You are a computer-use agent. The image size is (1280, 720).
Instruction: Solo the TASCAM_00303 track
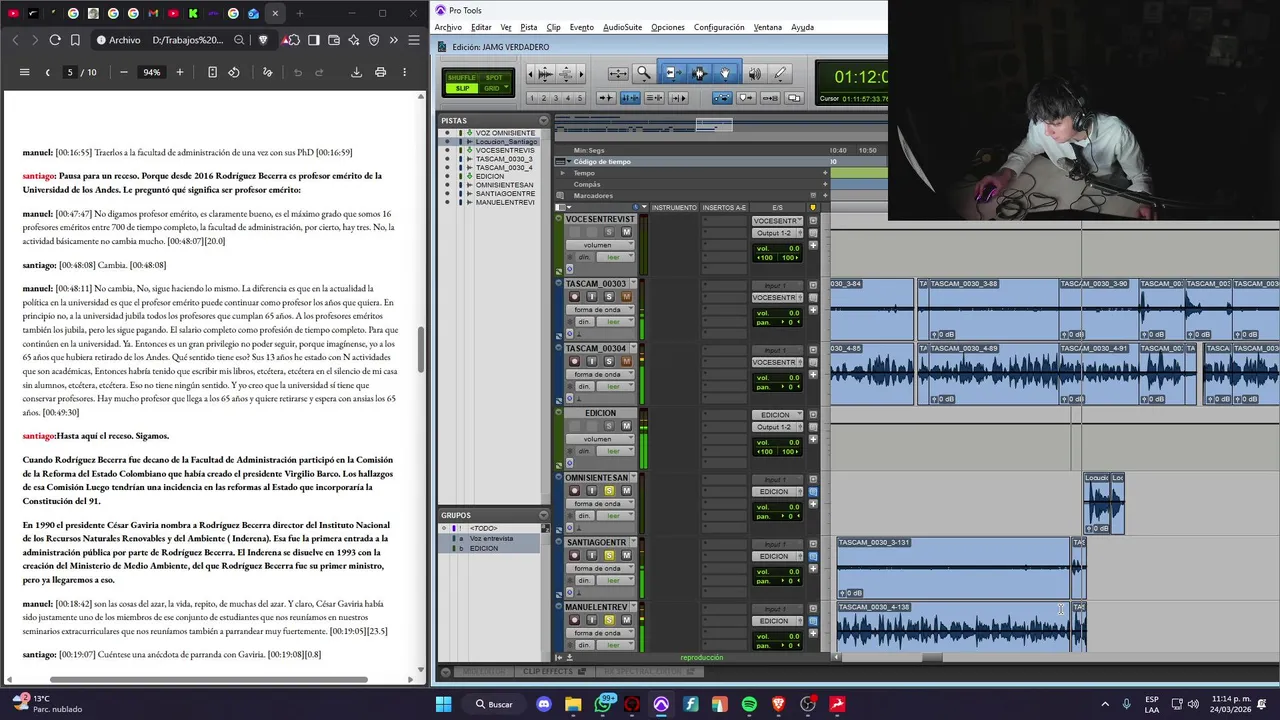pos(609,296)
